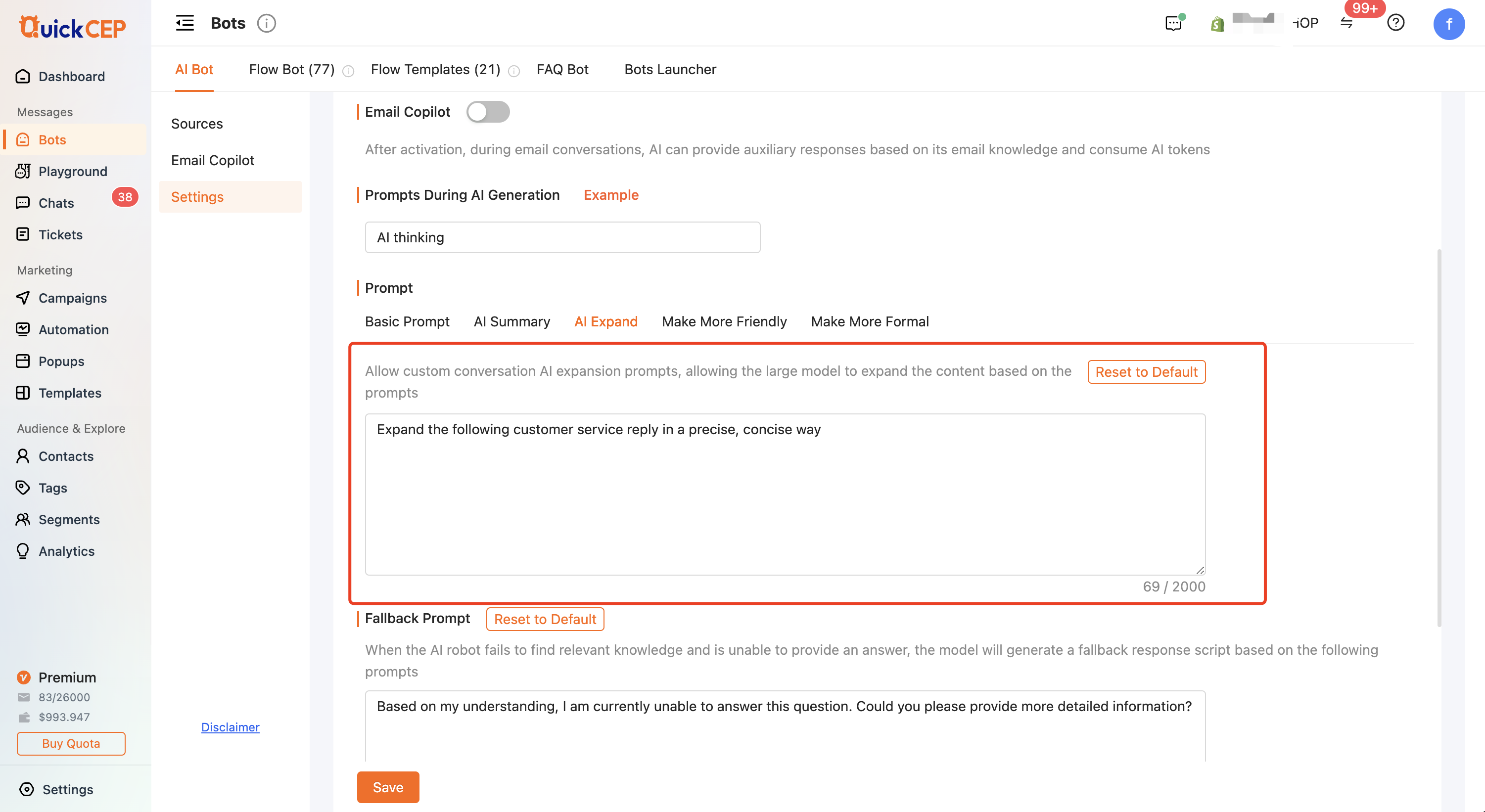Click the Contacts person icon
Viewport: 1485px width, 812px height.
[x=23, y=456]
